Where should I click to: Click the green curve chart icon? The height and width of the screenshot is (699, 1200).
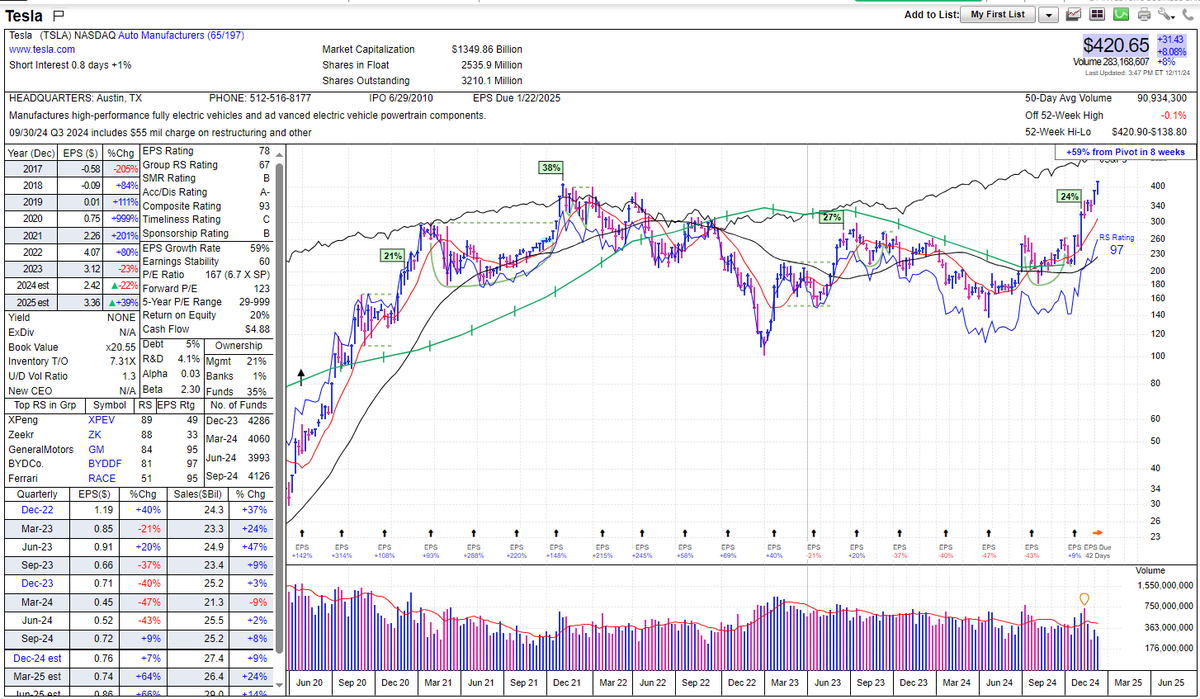[1121, 15]
